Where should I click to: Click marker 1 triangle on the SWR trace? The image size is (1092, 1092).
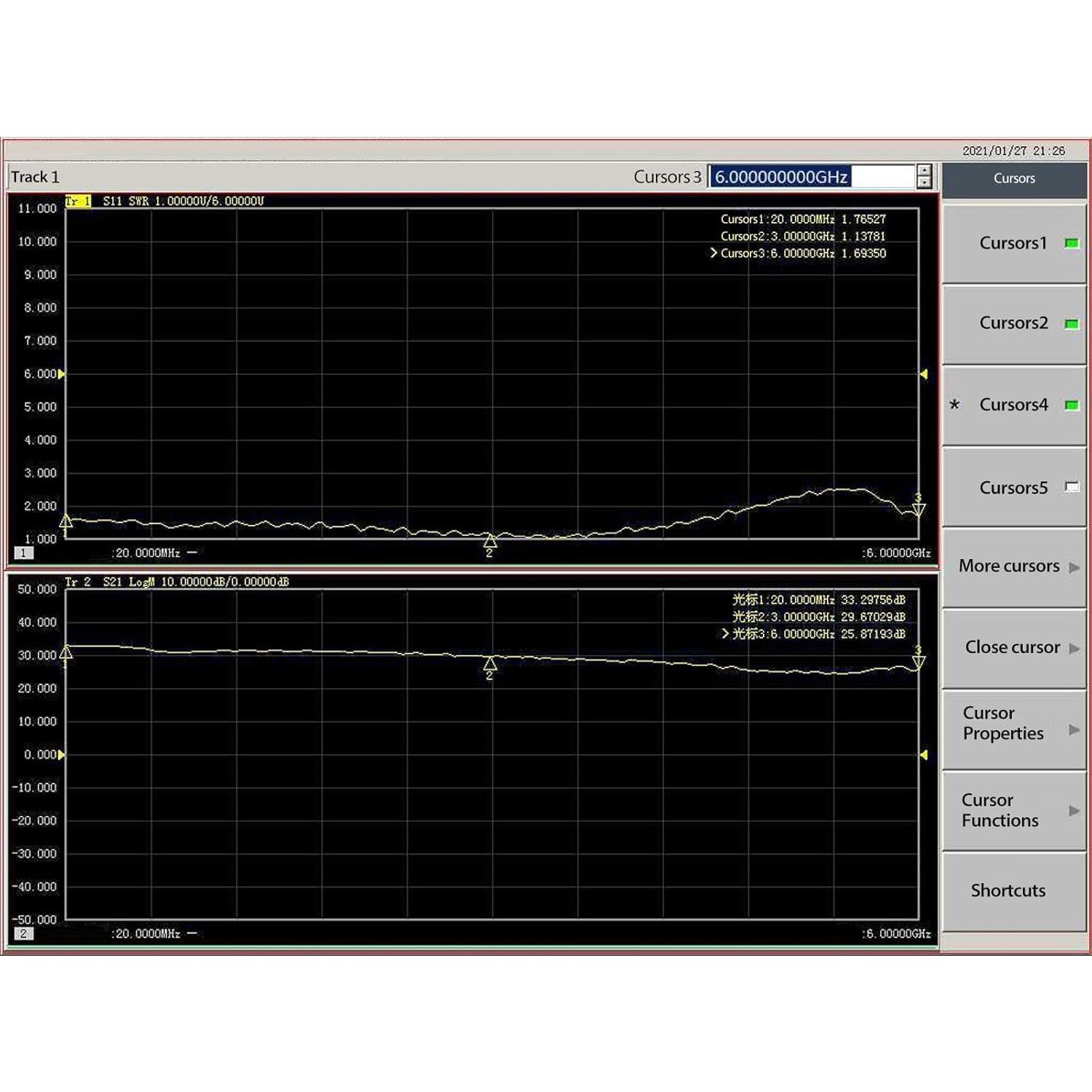click(x=67, y=521)
